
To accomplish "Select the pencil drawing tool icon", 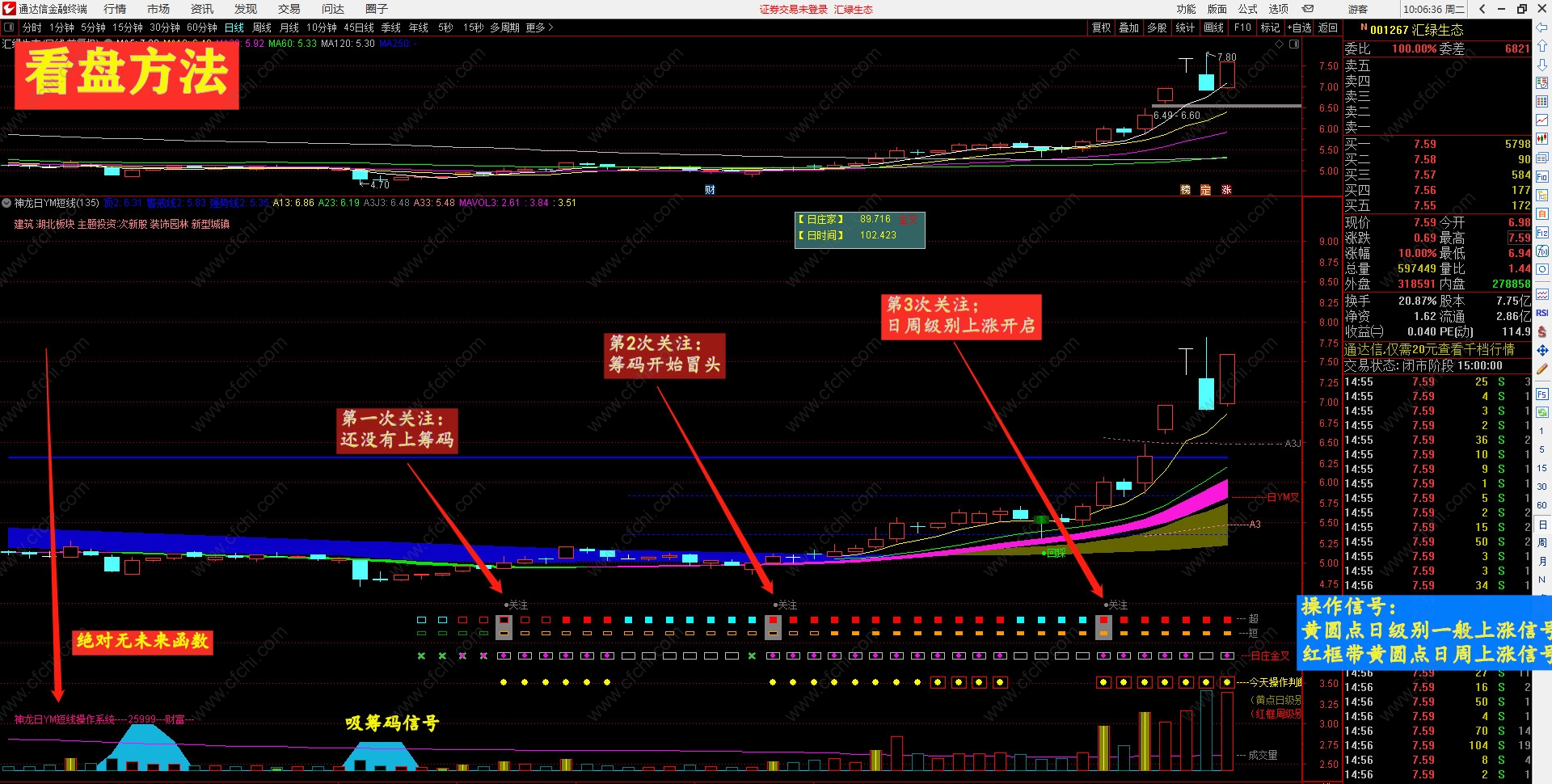I will [1542, 369].
